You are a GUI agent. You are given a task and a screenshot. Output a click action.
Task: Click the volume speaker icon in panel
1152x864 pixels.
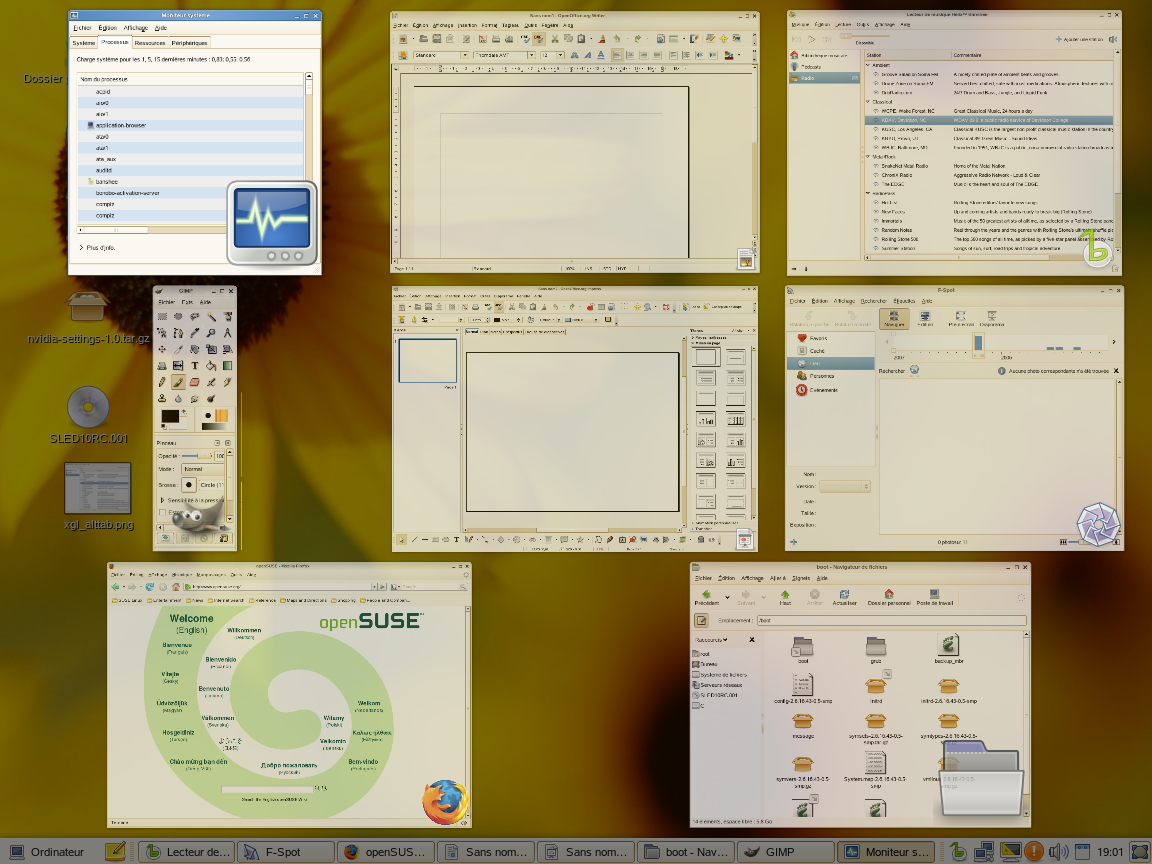point(1057,852)
